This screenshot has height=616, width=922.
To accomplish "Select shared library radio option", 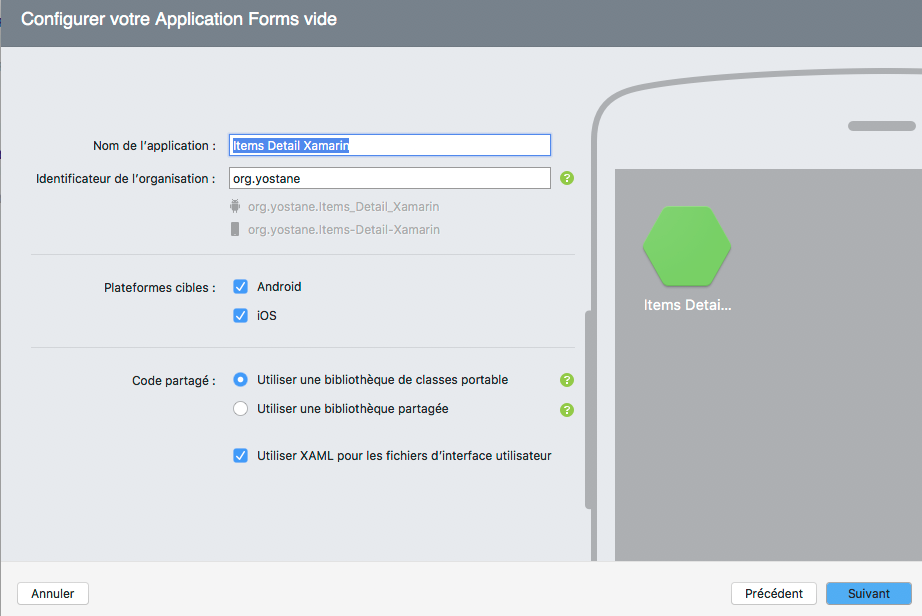I will (240, 409).
